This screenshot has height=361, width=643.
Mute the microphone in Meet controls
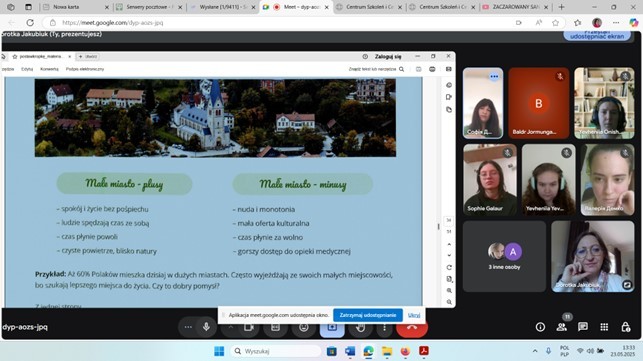point(206,327)
